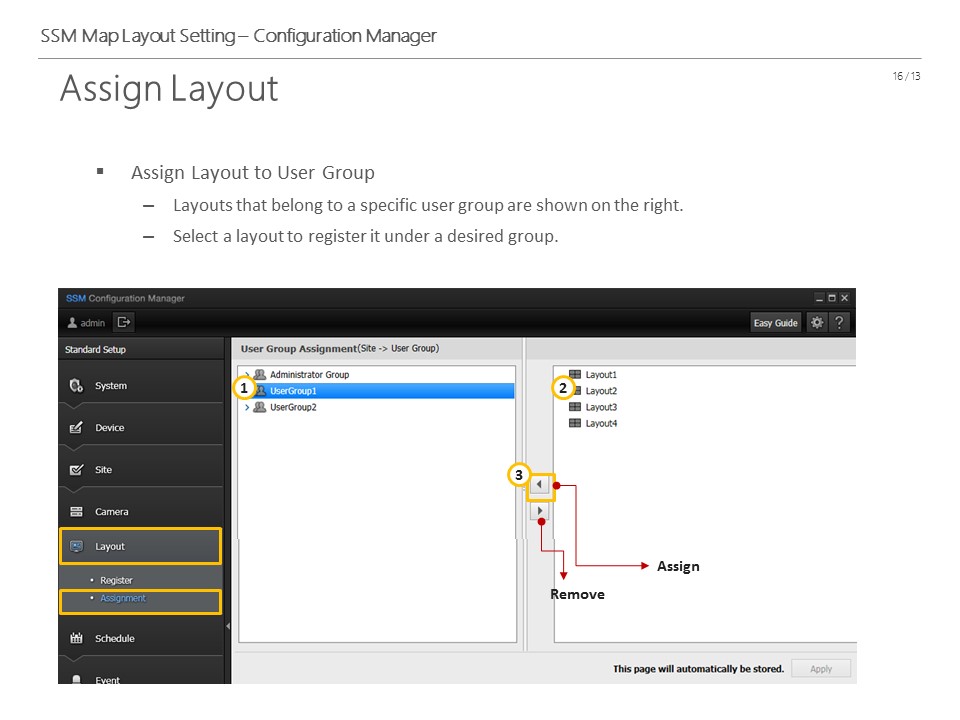Viewport: 960px width, 720px height.
Task: Open help with the question mark icon
Action: tap(839, 322)
